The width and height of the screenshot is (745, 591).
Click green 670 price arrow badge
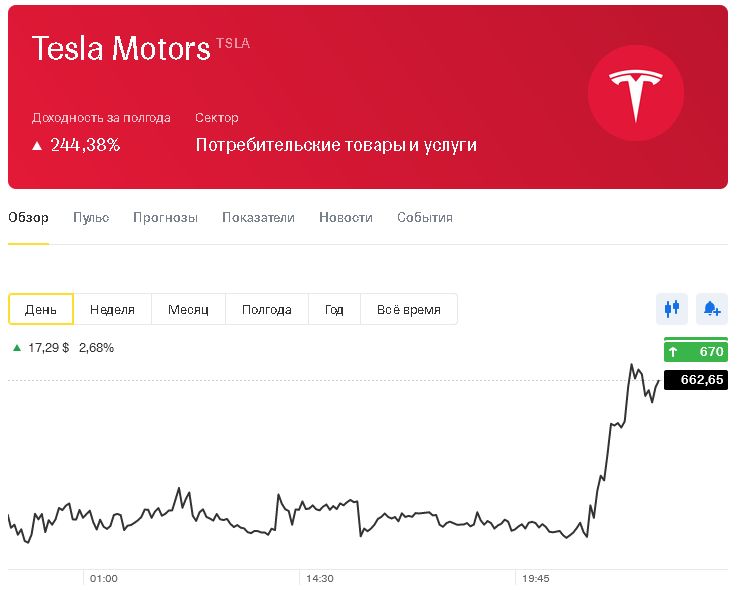point(696,351)
